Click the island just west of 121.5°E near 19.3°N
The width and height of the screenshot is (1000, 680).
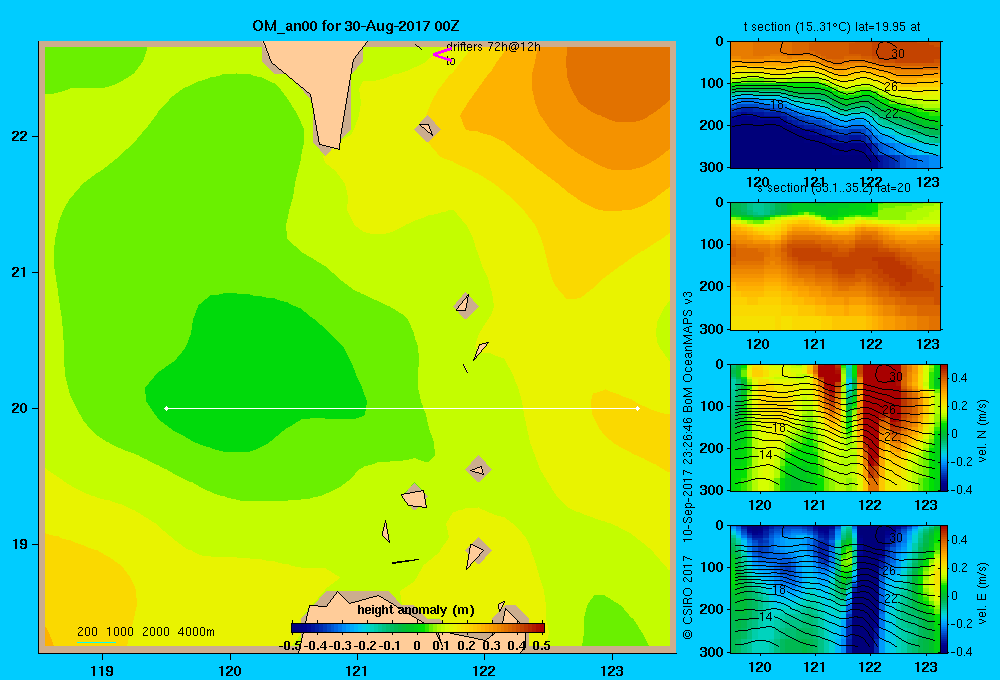415,497
